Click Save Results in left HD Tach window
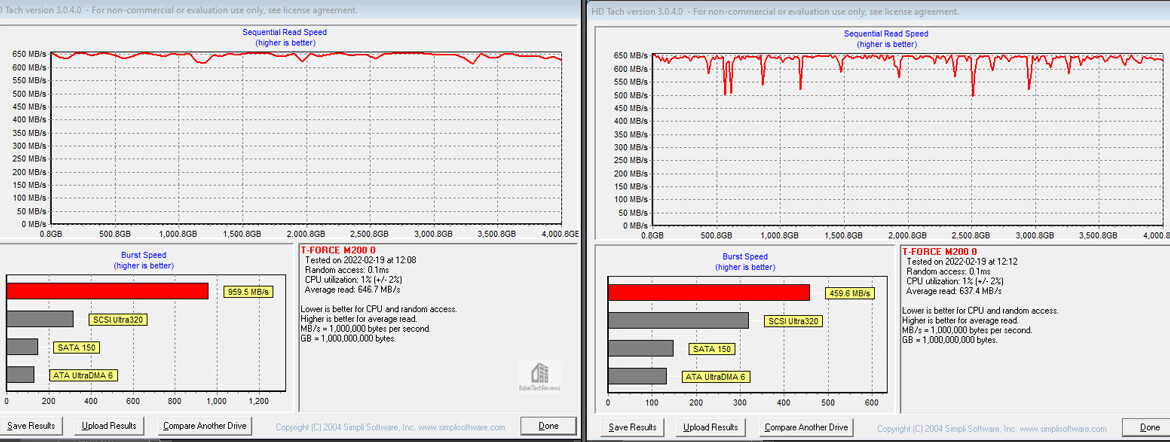This screenshot has height=442, width=1170. pyautogui.click(x=31, y=426)
